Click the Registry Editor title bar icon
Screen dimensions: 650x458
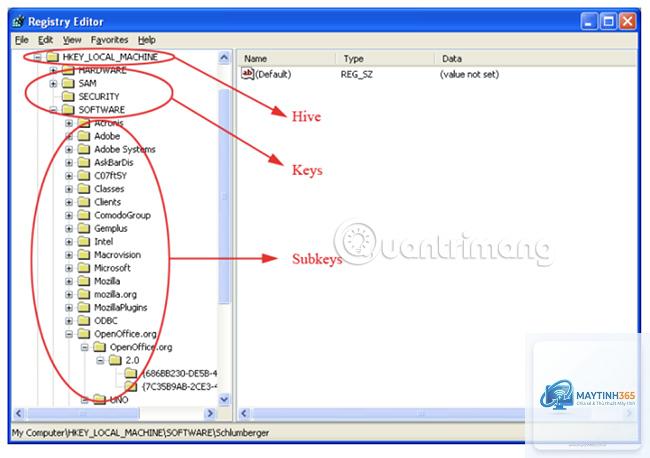(19, 21)
